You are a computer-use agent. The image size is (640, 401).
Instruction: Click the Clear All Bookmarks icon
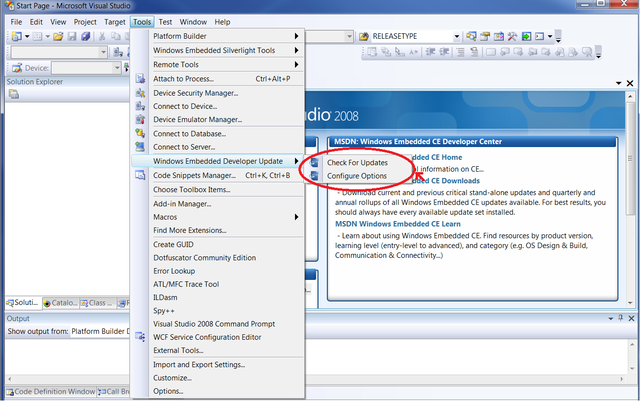tap(587, 52)
